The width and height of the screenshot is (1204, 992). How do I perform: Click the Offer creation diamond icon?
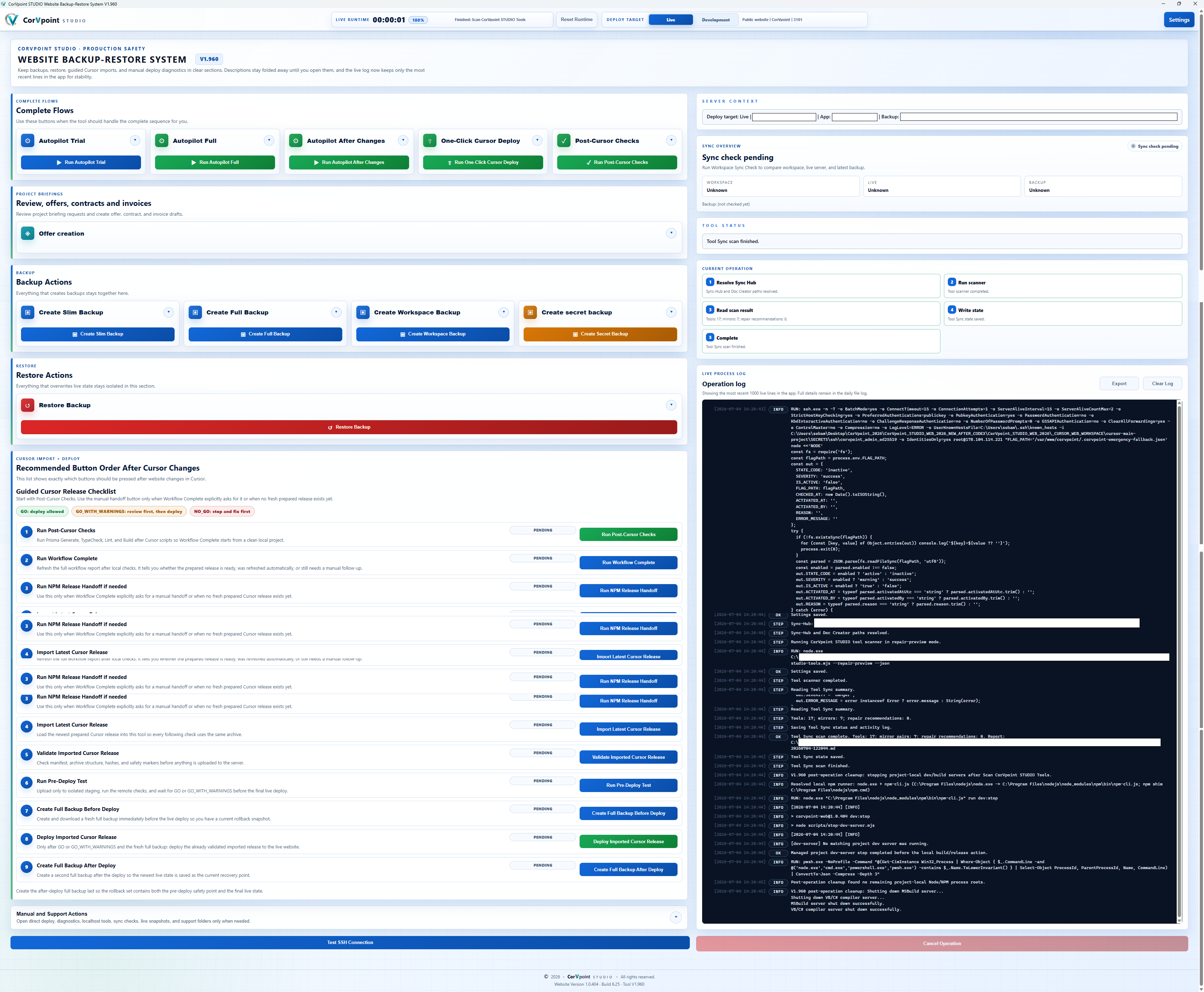click(27, 233)
